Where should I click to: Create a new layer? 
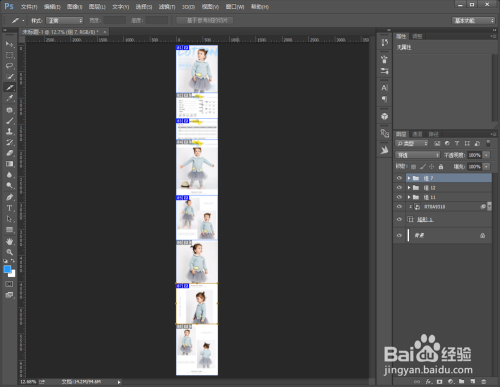tap(473, 381)
